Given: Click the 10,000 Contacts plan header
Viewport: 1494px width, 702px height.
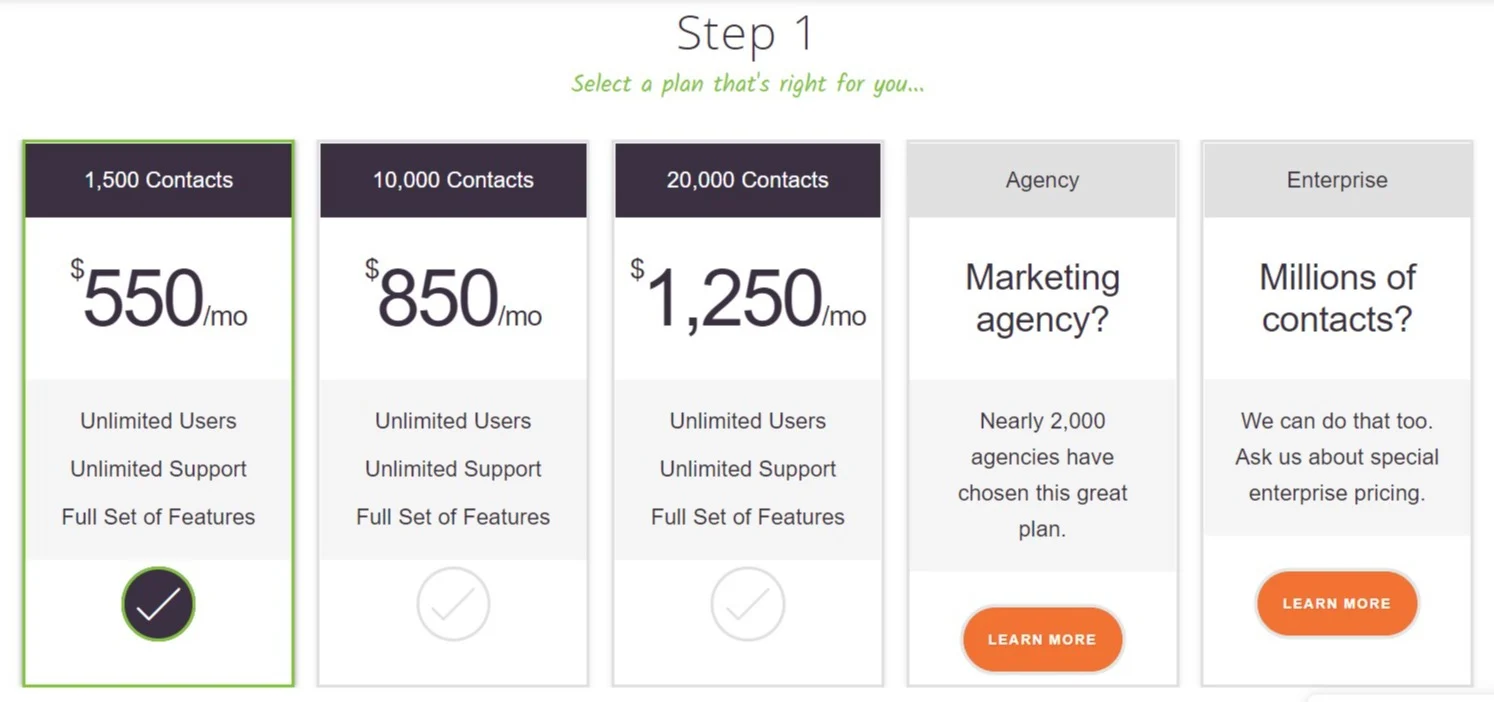Looking at the screenshot, I should pyautogui.click(x=453, y=180).
